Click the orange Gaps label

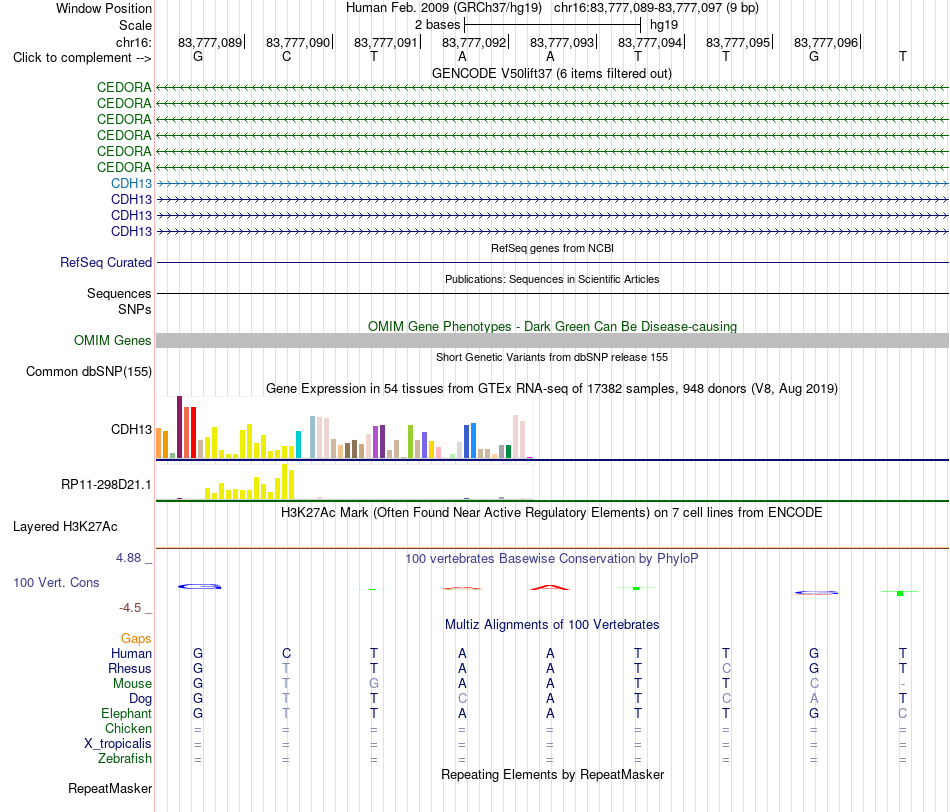[x=136, y=638]
